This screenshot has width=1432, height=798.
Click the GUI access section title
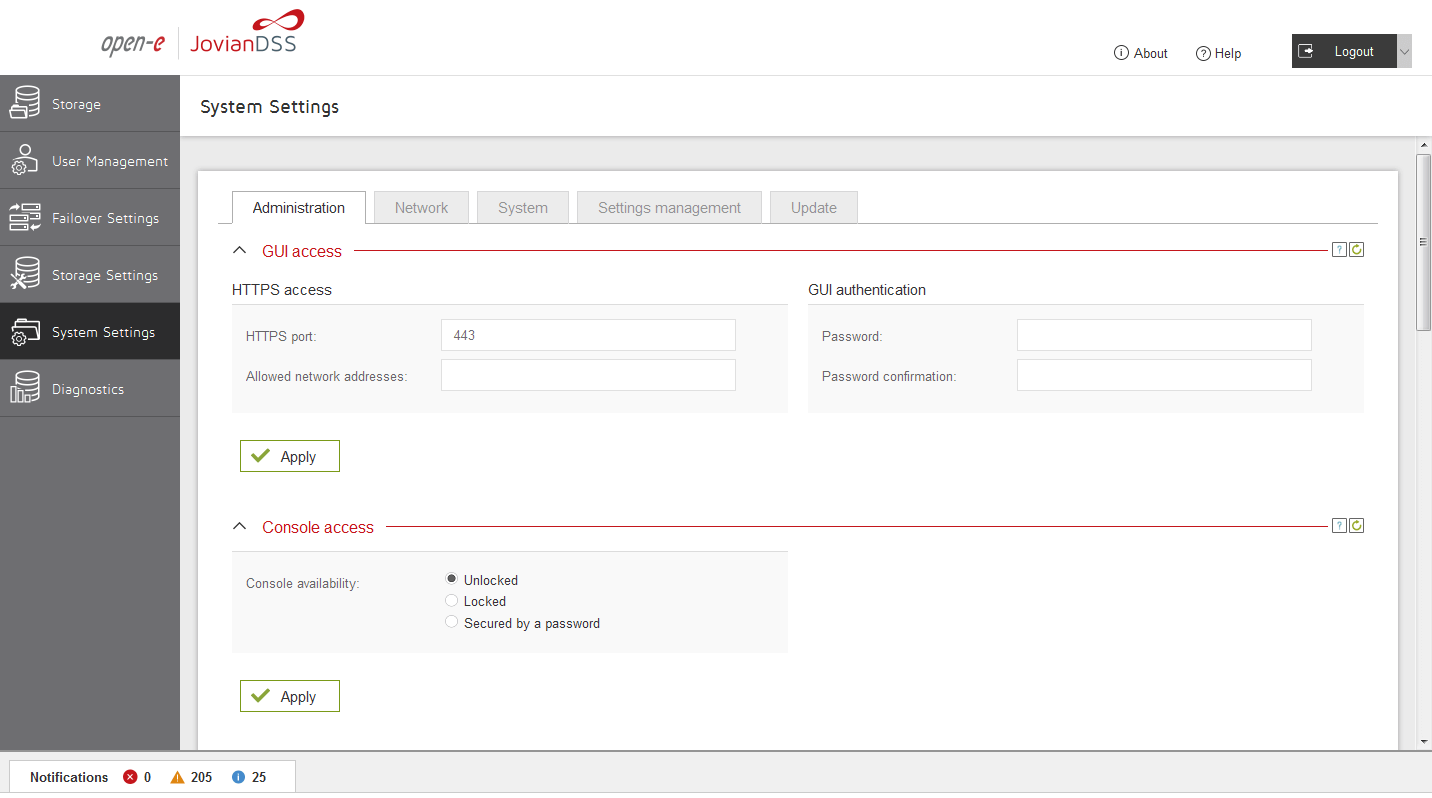[x=302, y=251]
